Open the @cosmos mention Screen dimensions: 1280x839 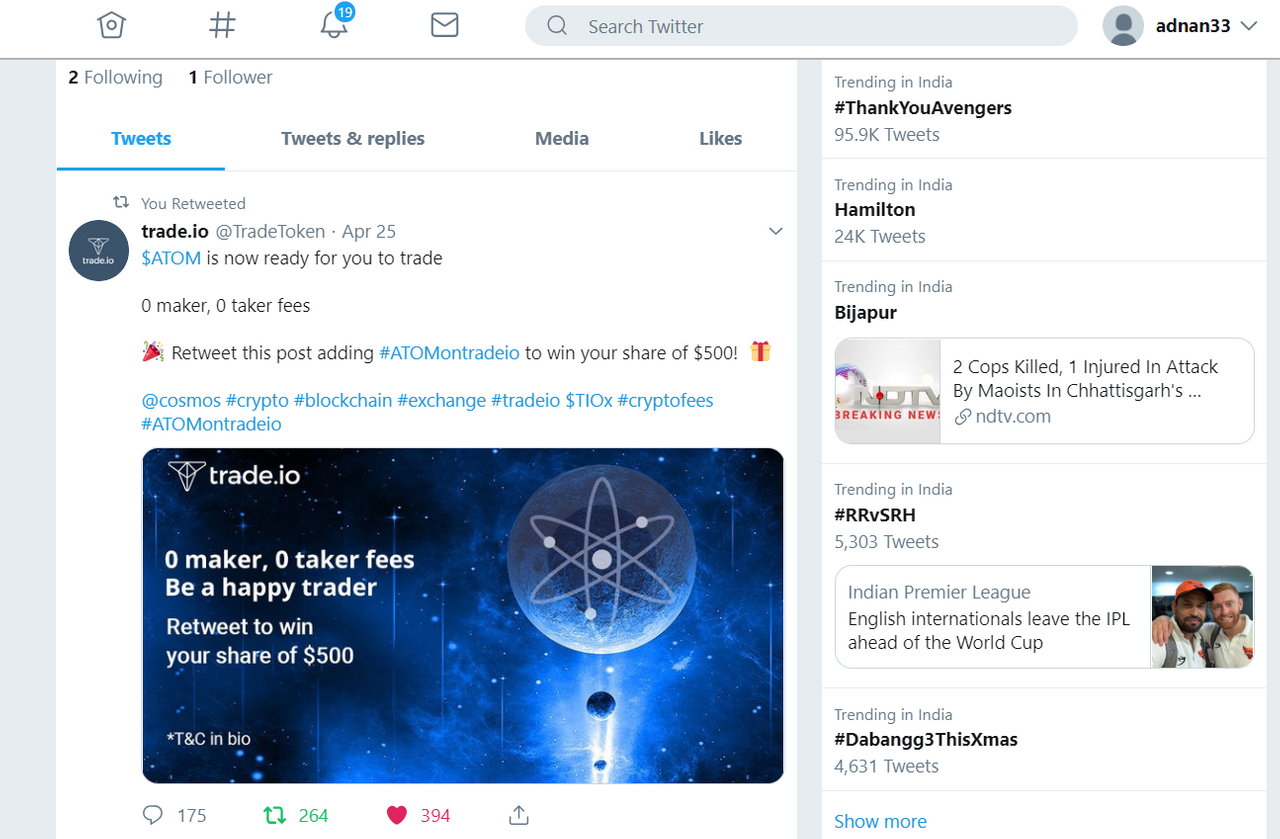pos(181,400)
